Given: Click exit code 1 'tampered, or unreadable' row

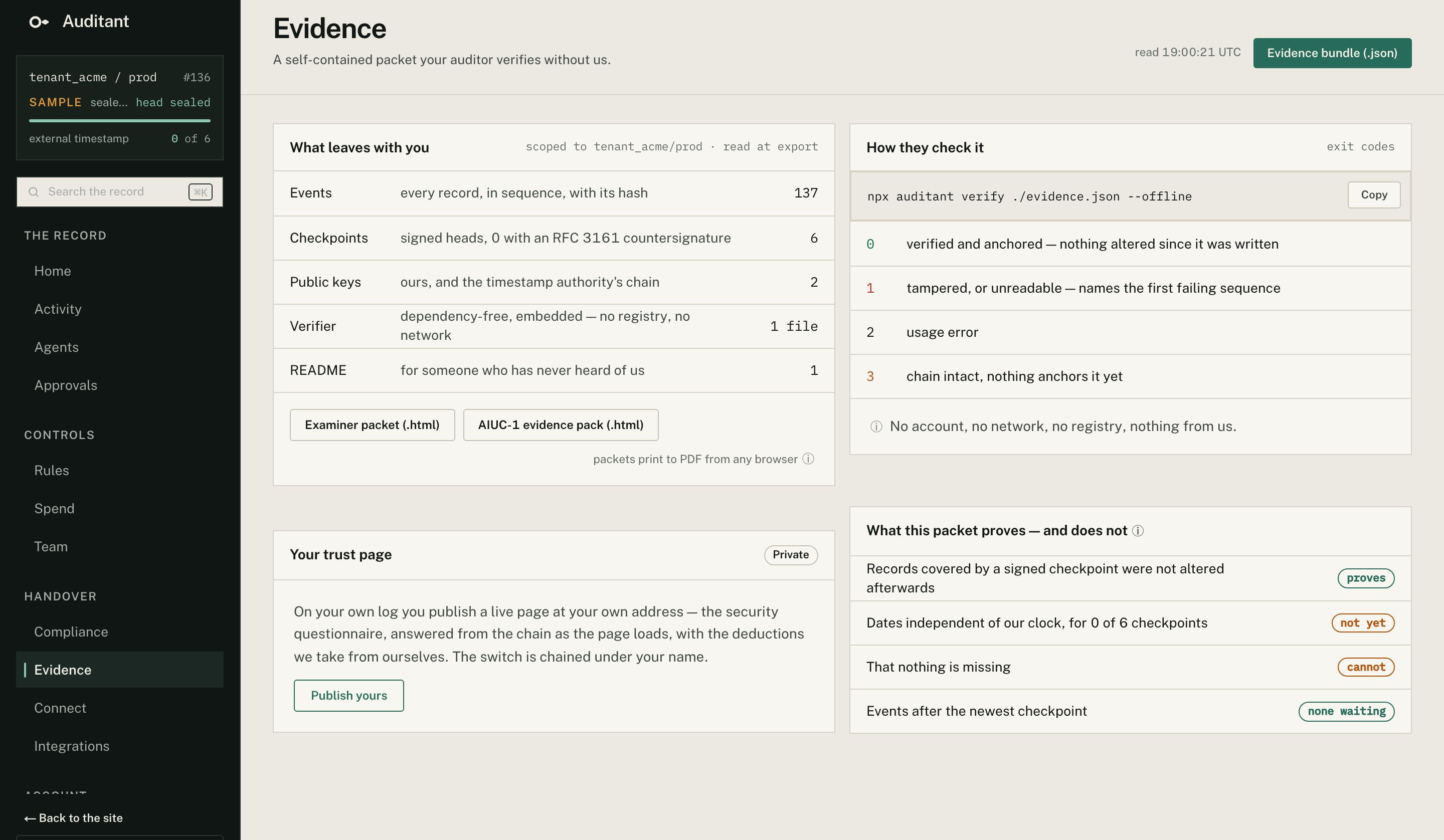Looking at the screenshot, I should coord(1130,288).
